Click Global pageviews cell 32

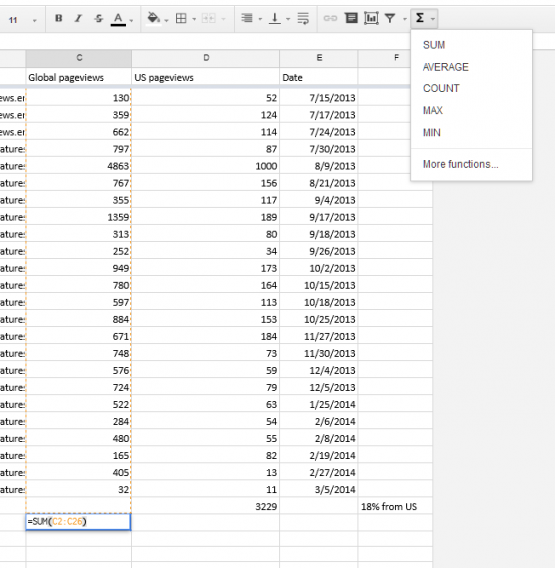[x=79, y=489]
